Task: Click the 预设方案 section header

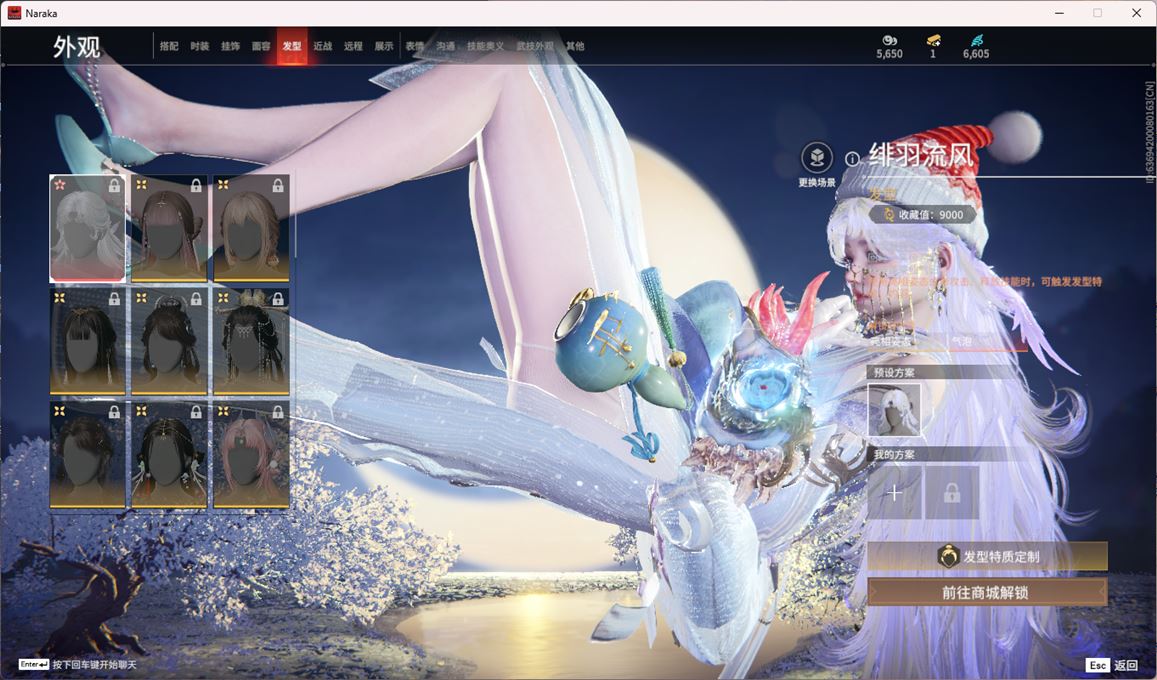Action: [x=894, y=372]
